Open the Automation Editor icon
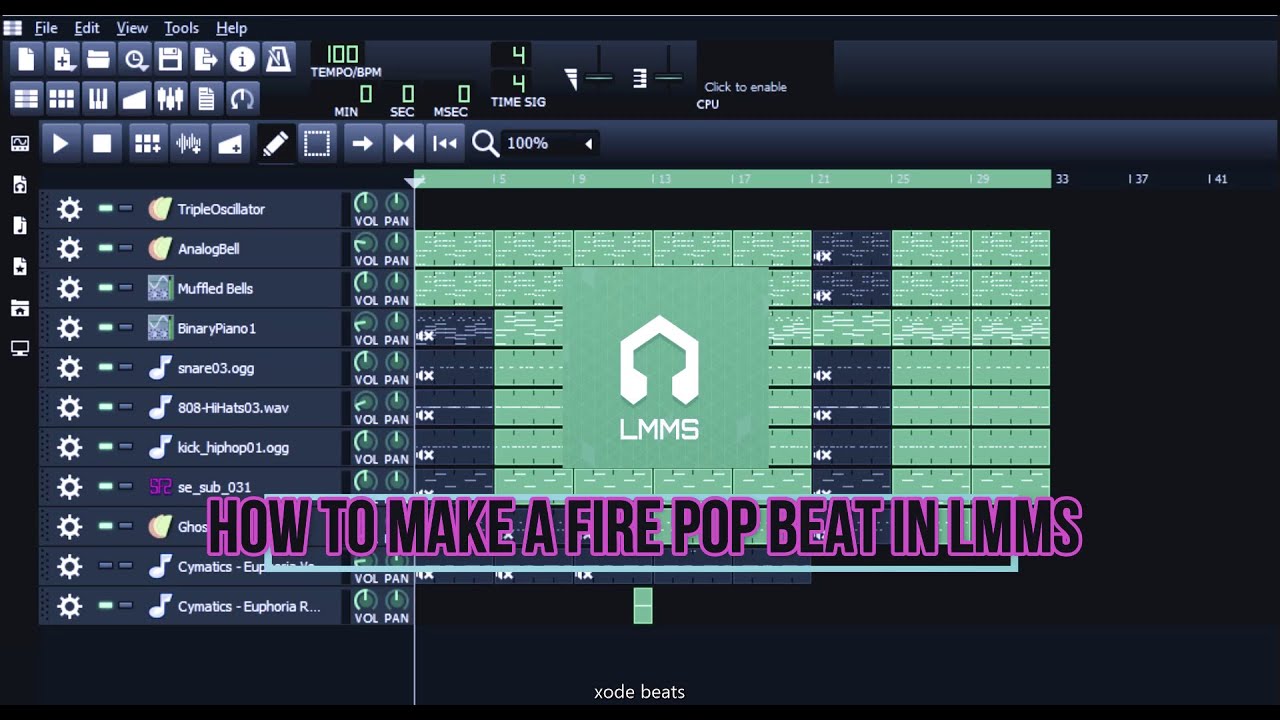This screenshot has height=720, width=1280. [x=134, y=98]
